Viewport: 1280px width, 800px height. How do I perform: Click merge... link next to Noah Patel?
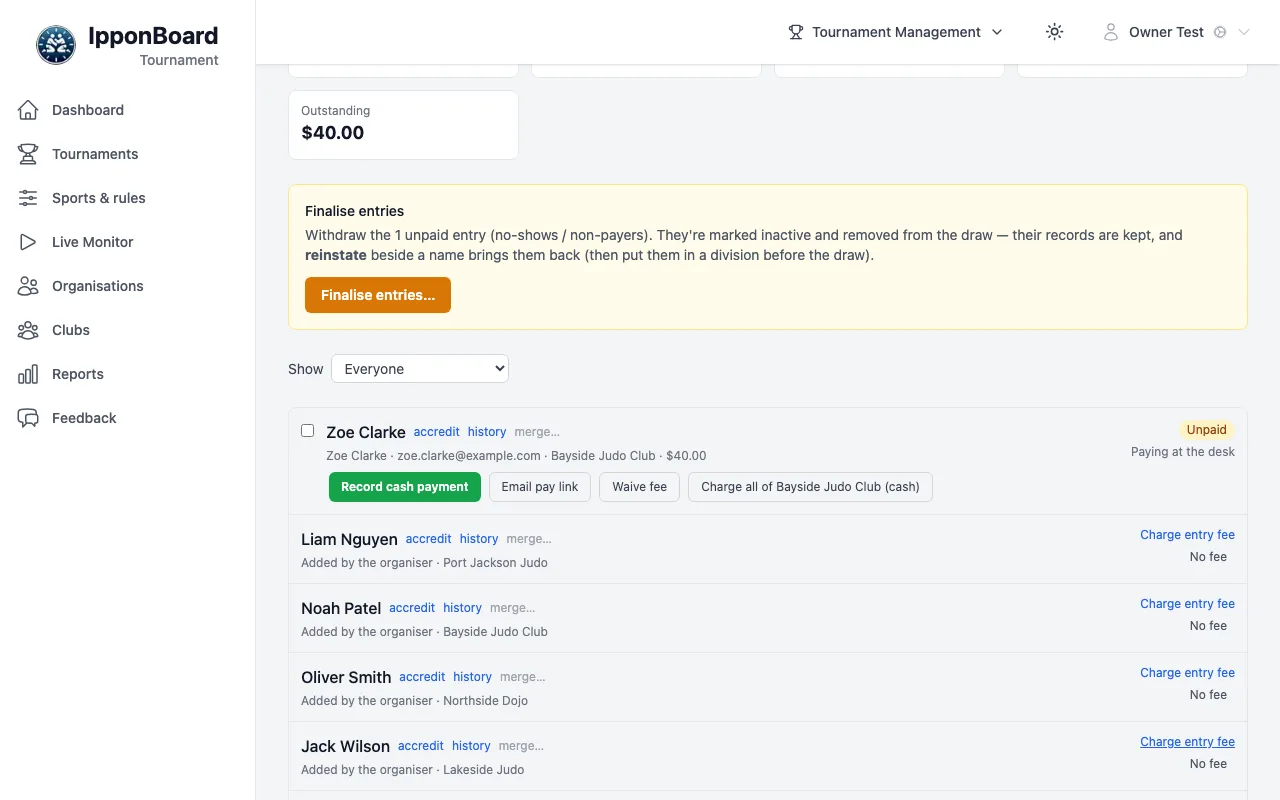pyautogui.click(x=513, y=608)
